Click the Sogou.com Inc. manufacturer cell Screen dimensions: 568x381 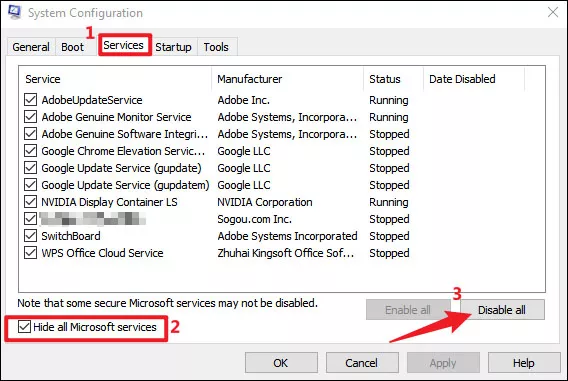pos(254,219)
